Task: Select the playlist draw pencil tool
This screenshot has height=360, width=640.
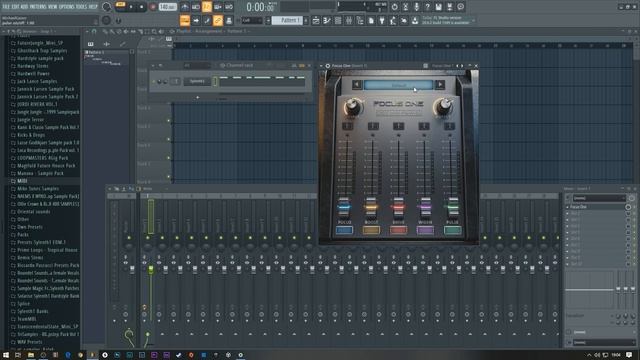Action: (x=105, y=31)
